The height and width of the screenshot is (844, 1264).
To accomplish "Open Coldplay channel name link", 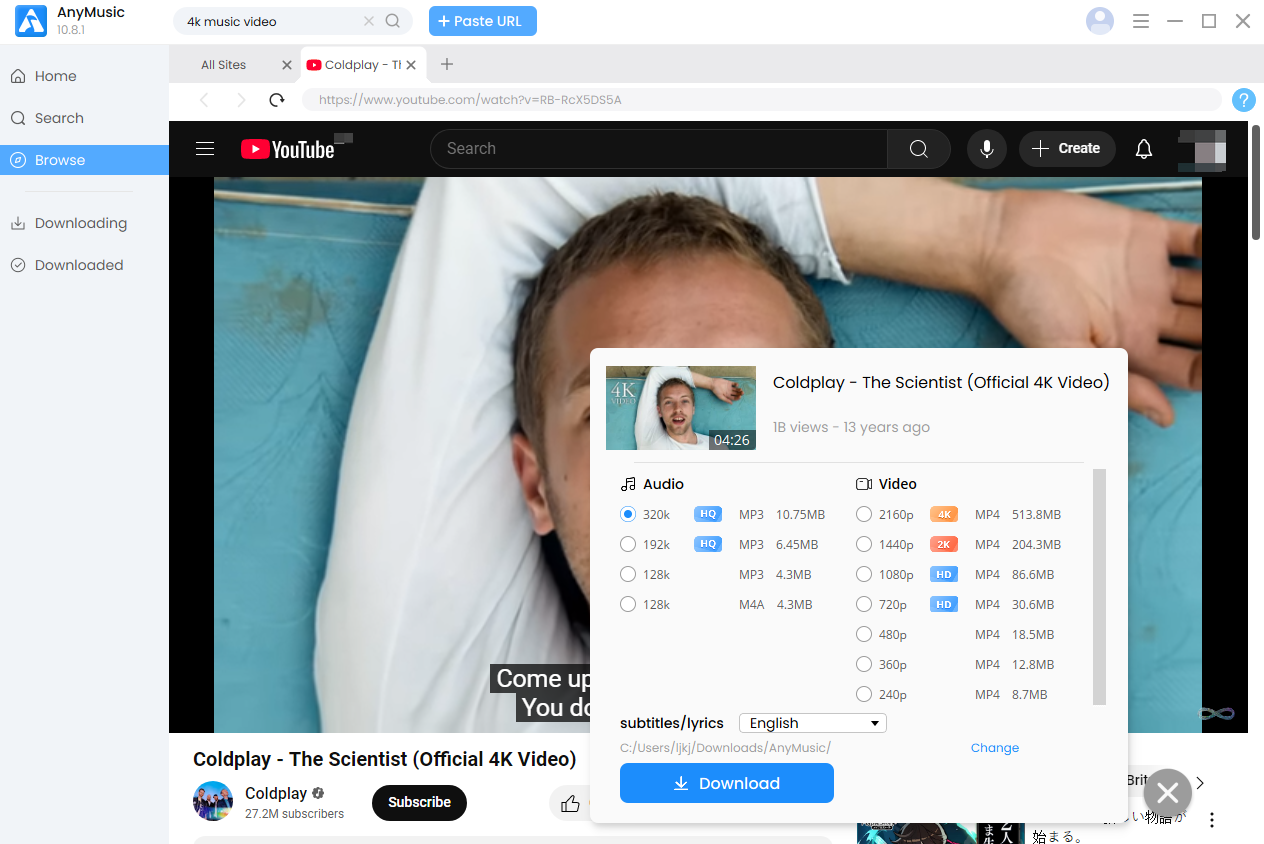I will click(x=276, y=793).
